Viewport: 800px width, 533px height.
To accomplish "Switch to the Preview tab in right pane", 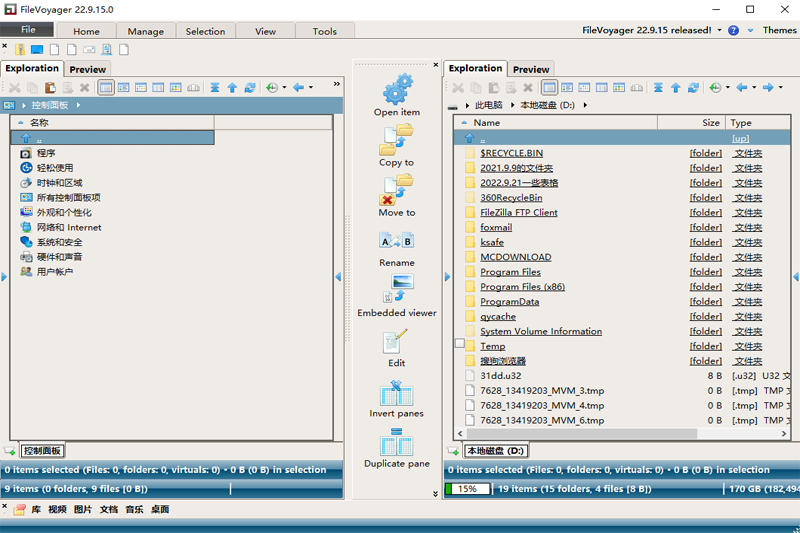I will coord(531,69).
